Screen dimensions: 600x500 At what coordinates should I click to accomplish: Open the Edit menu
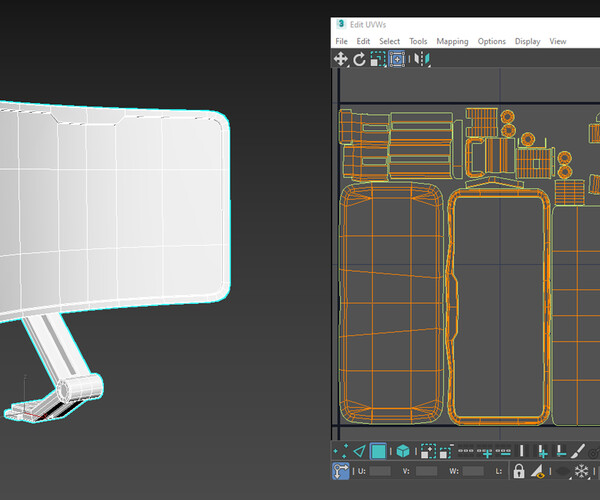click(363, 41)
